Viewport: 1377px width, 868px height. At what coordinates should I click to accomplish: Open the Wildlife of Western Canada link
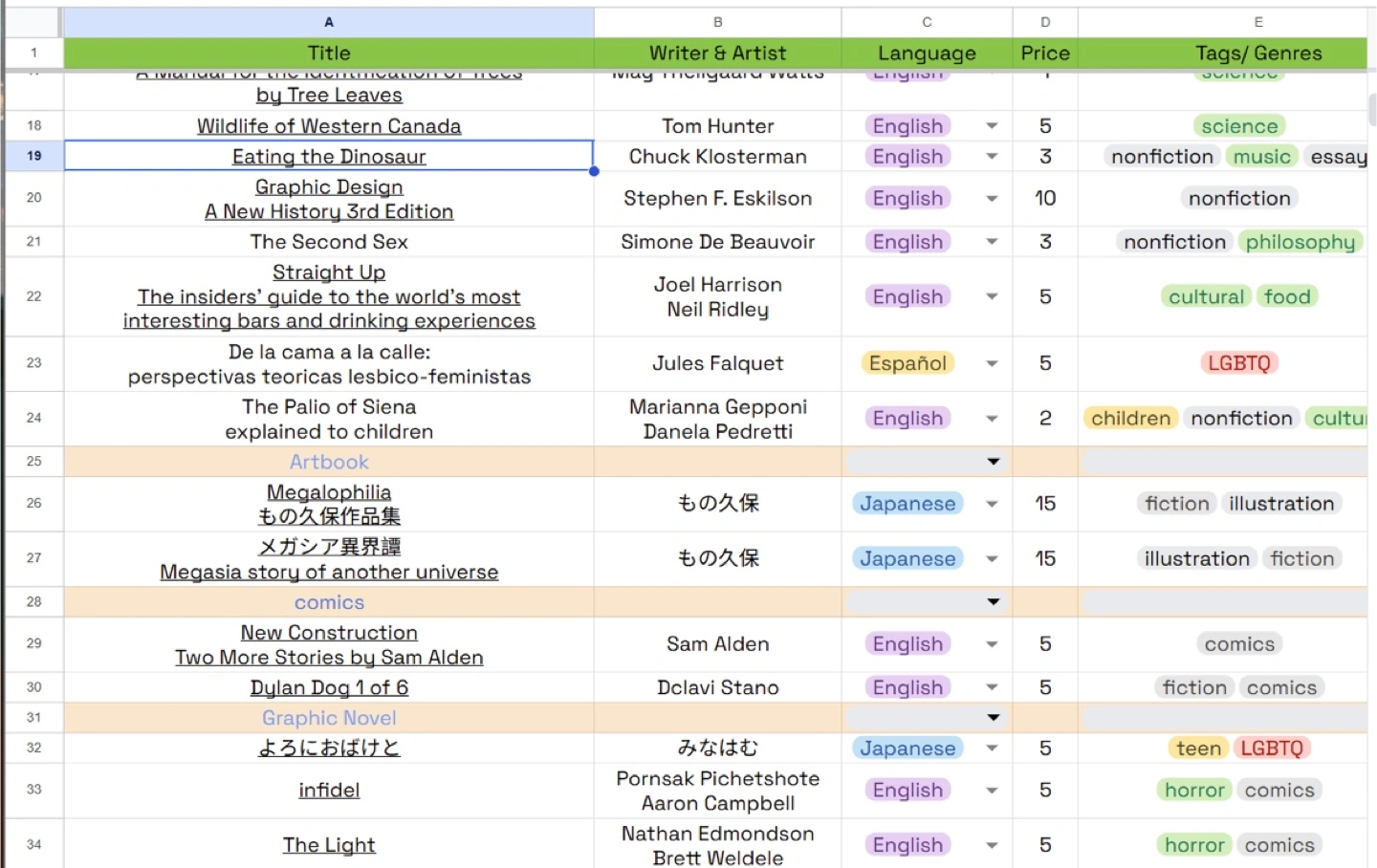[329, 126]
